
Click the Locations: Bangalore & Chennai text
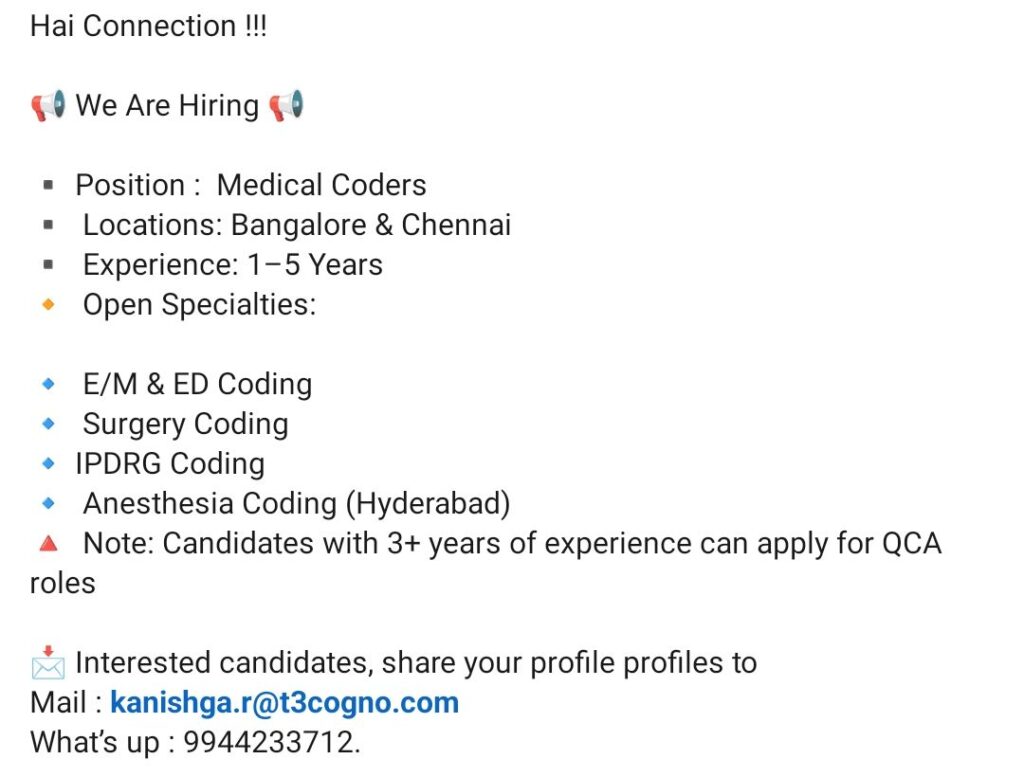296,225
